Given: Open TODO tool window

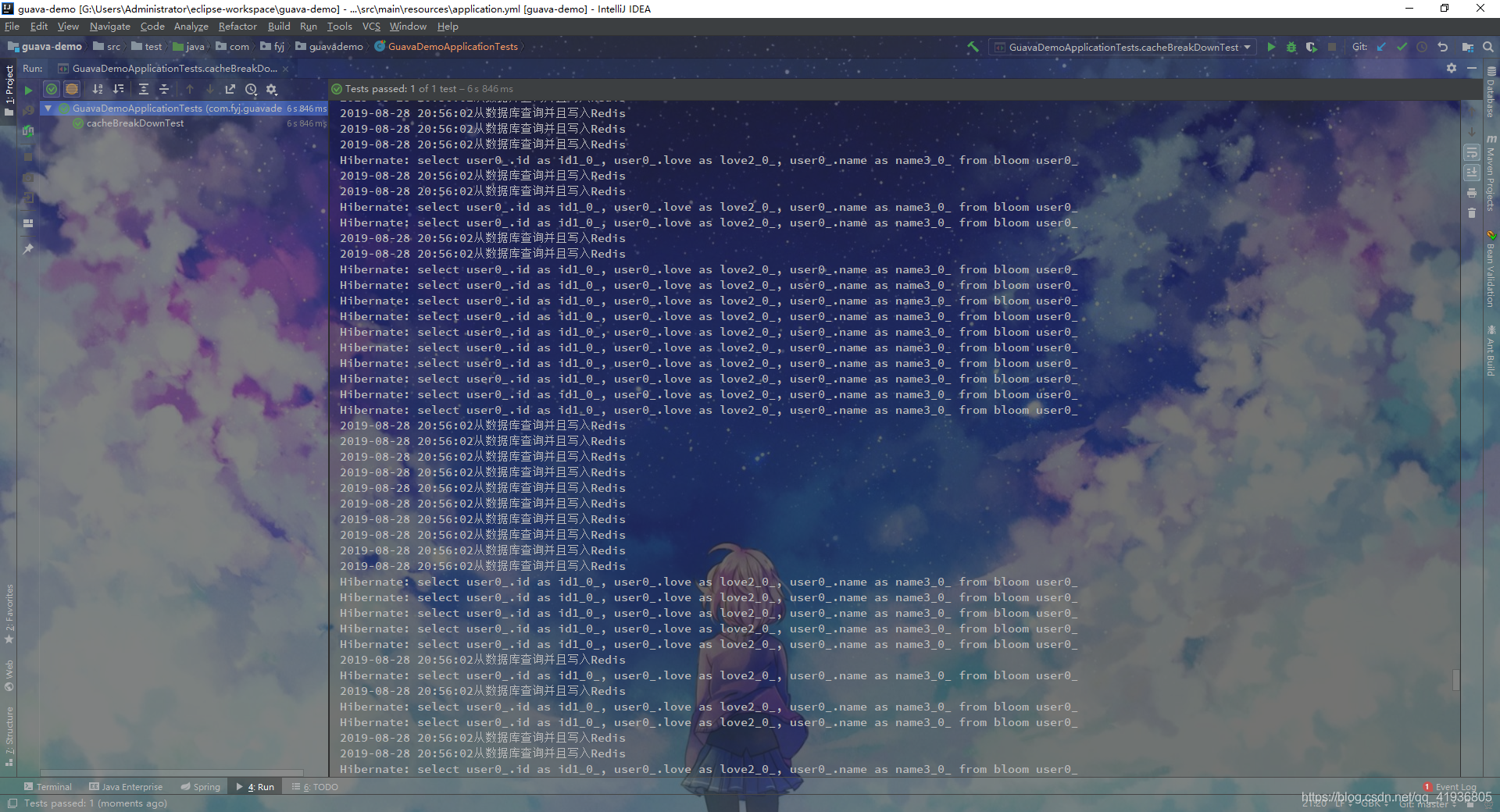Looking at the screenshot, I should pos(315,787).
